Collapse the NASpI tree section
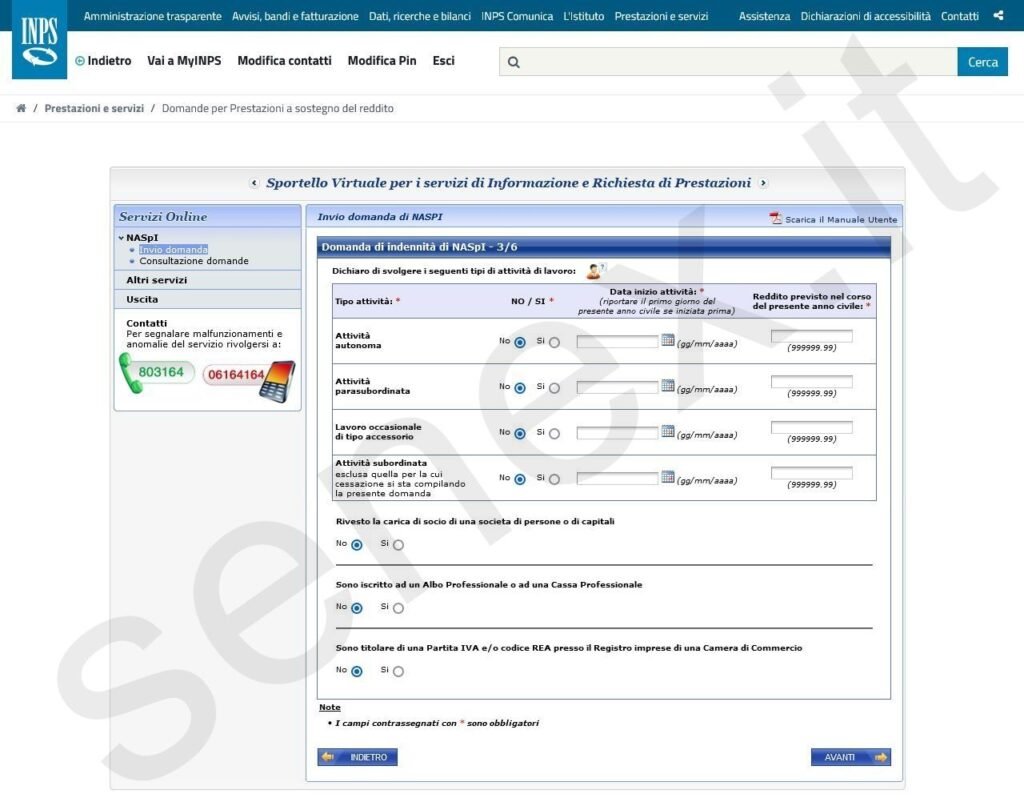1024x802 pixels. coord(122,238)
